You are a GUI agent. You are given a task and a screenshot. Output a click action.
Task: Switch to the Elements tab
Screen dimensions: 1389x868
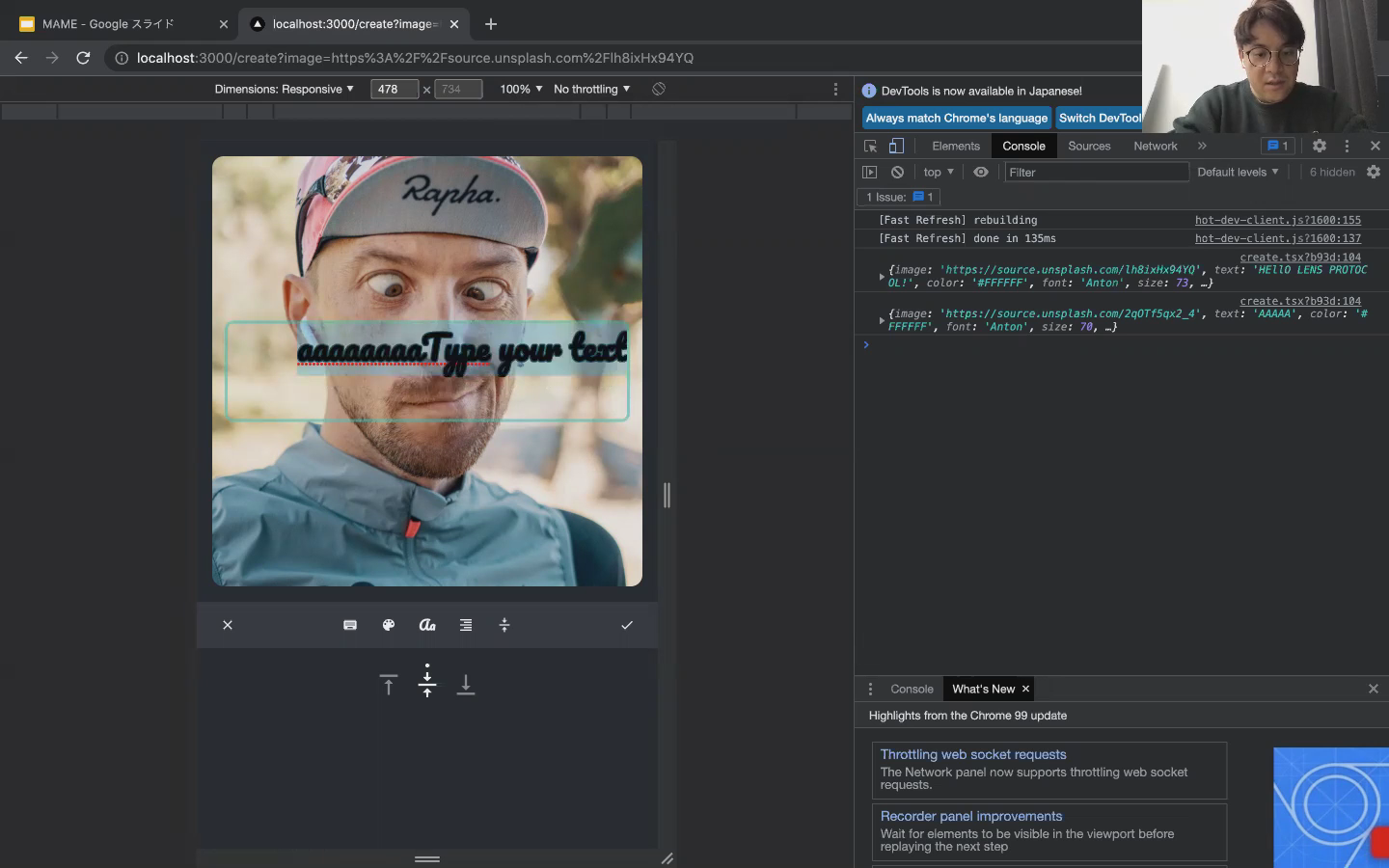[x=956, y=146]
